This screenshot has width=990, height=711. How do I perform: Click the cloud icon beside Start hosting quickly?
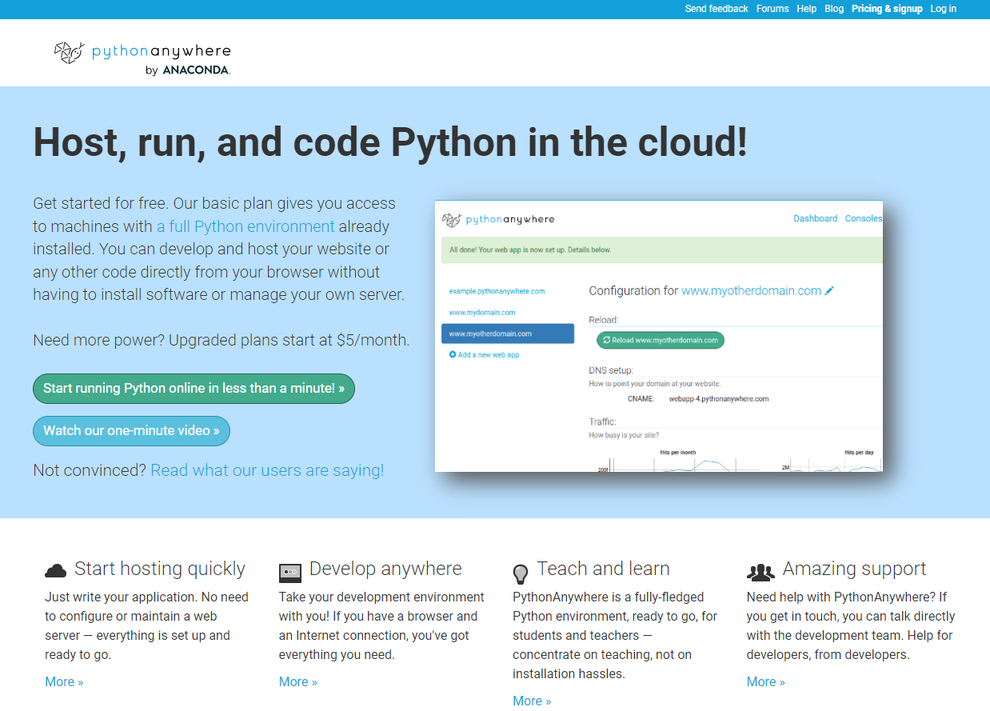56,570
